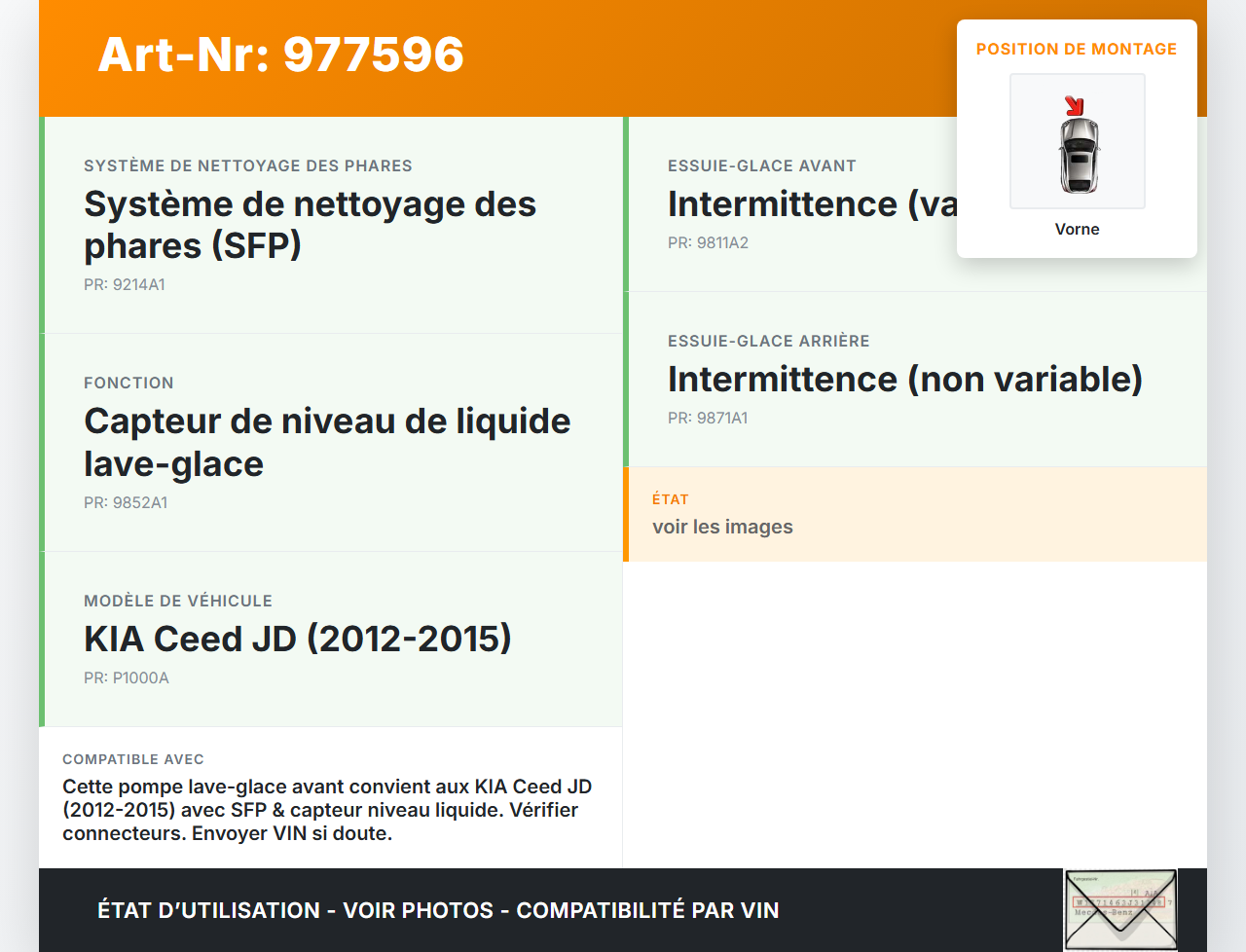The height and width of the screenshot is (952, 1246).
Task: Click the PR: 9852A1 code
Action: [126, 503]
